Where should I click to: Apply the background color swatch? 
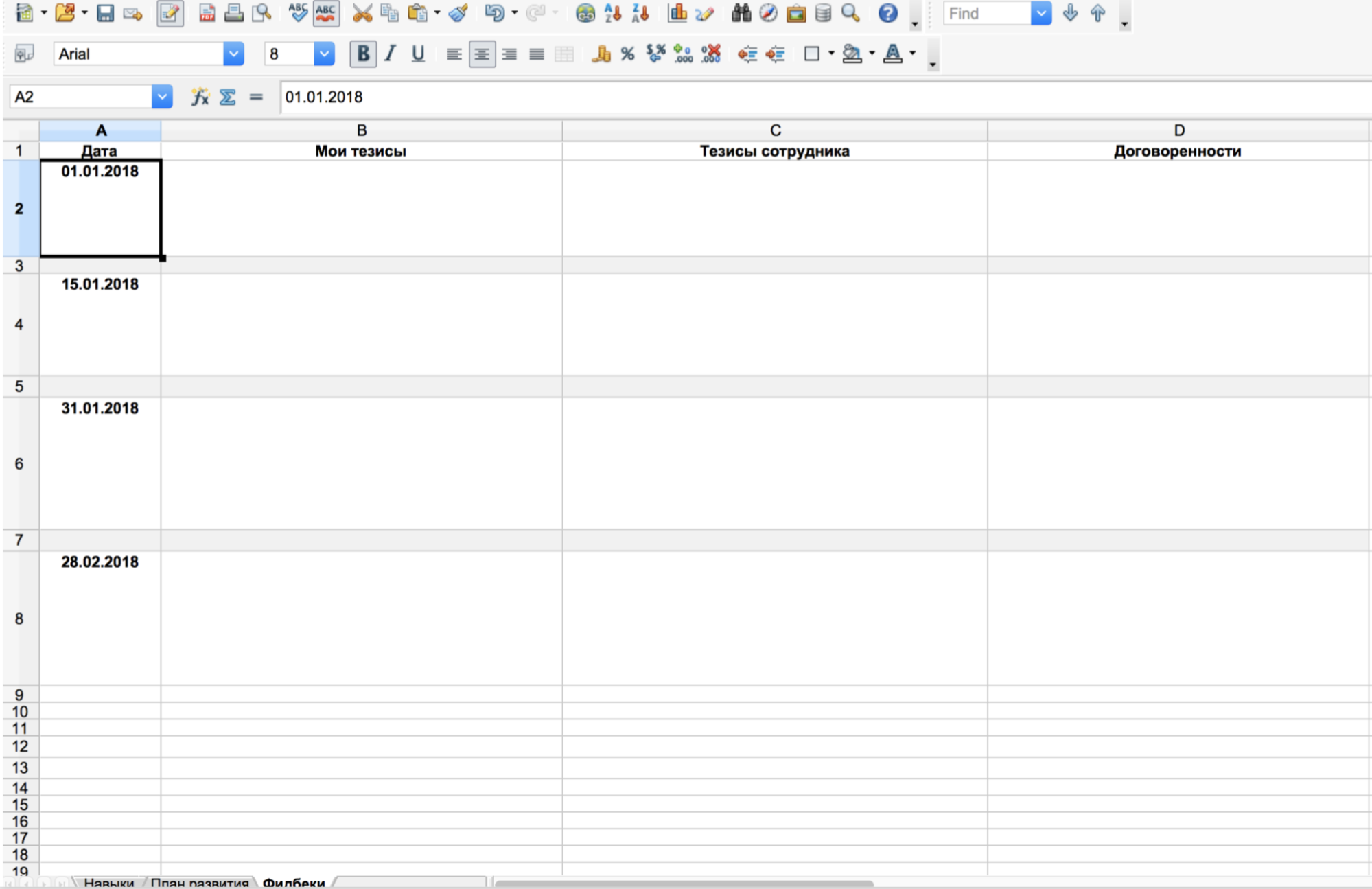click(x=852, y=54)
